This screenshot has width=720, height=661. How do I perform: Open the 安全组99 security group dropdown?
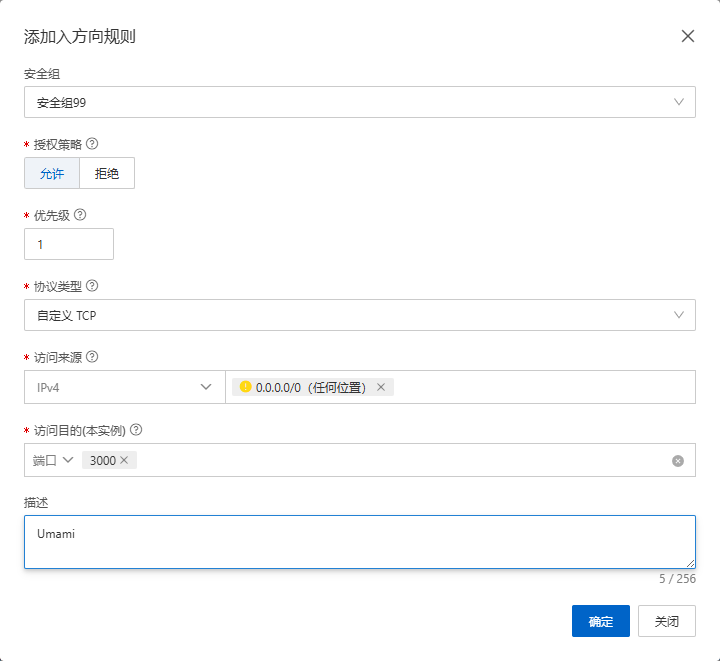click(x=360, y=102)
